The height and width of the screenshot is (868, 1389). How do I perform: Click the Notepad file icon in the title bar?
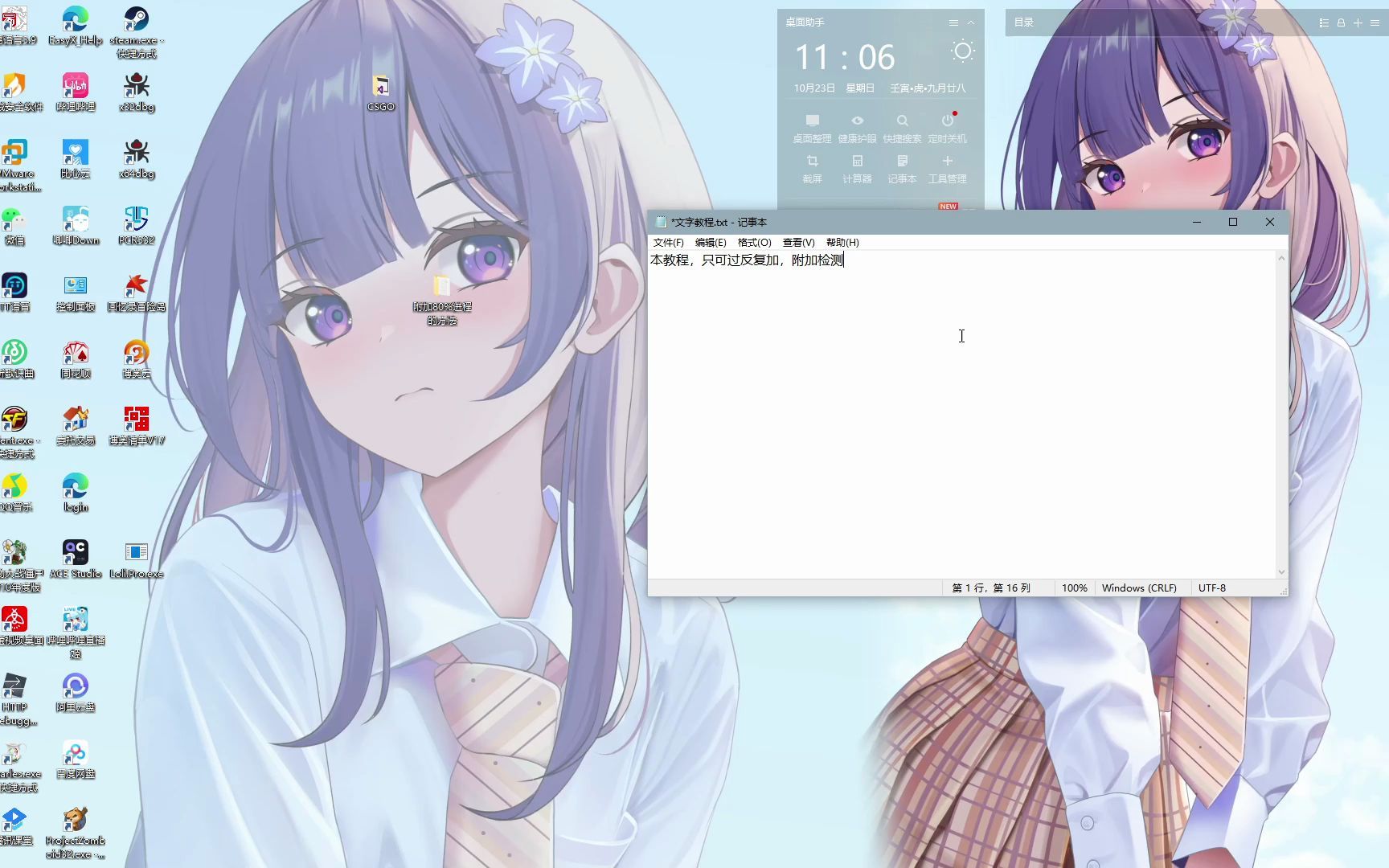pos(661,222)
